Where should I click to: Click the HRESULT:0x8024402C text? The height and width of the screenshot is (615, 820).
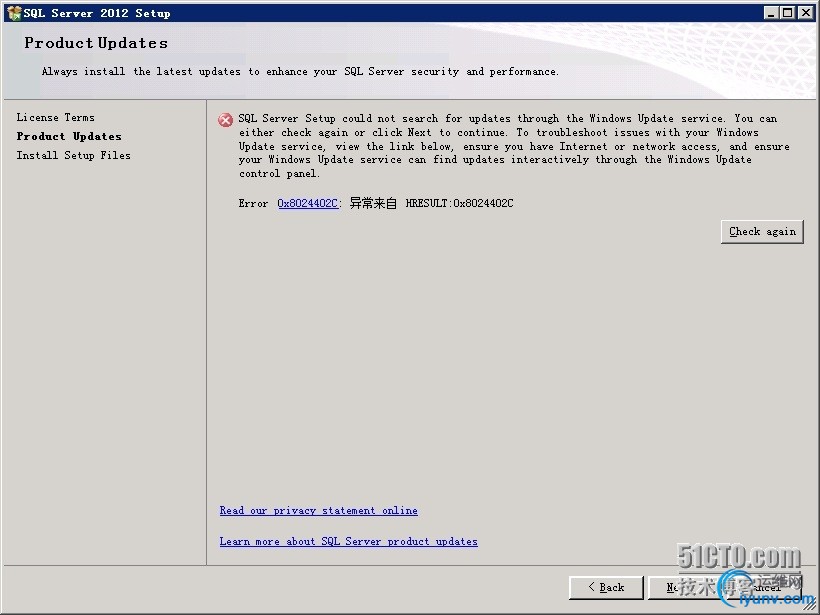pos(460,203)
